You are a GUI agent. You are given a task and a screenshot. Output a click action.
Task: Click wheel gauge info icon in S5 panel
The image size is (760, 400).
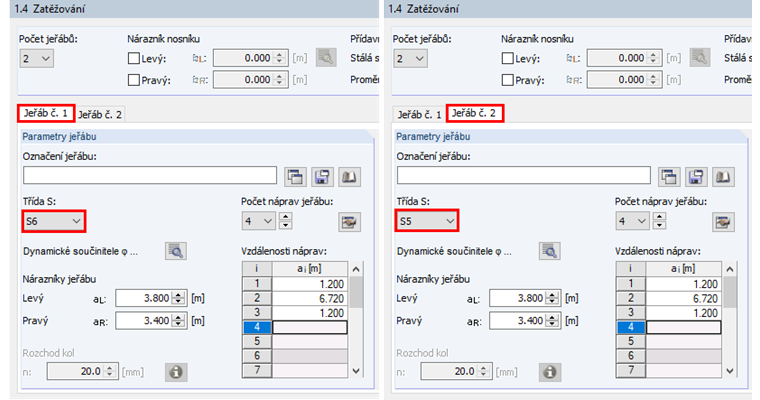[x=549, y=372]
